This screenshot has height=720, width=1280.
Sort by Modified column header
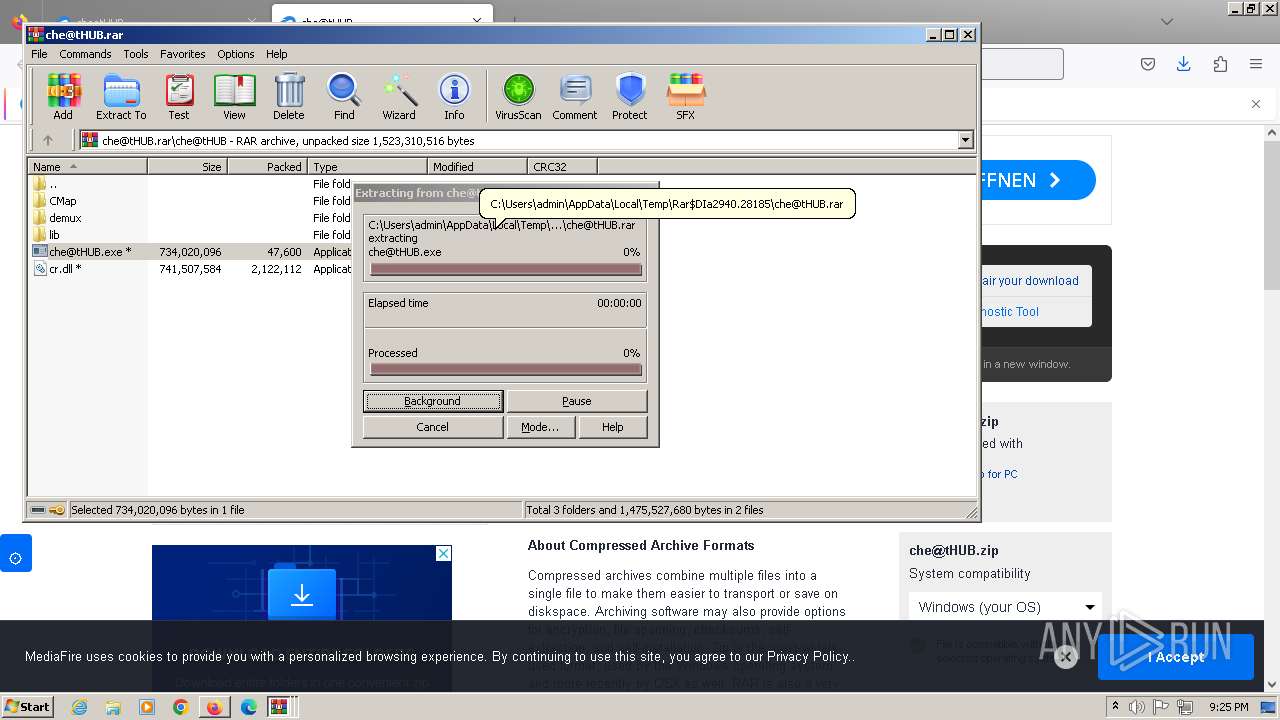pyautogui.click(x=478, y=167)
